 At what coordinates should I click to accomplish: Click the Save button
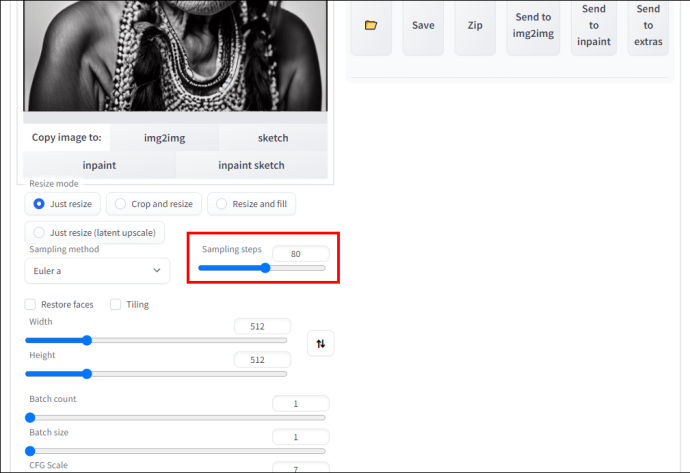click(423, 26)
